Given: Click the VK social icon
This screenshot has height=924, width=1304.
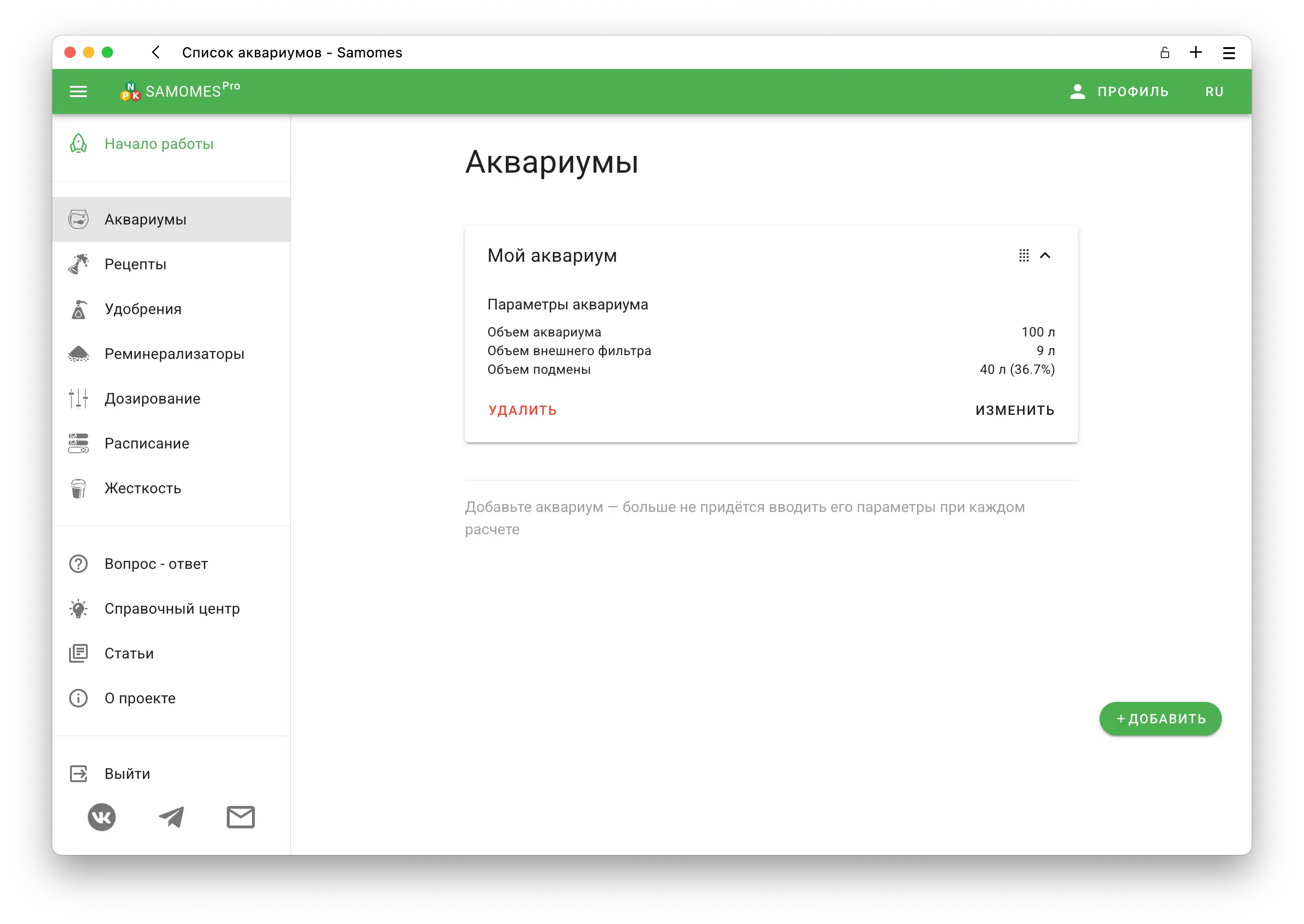Looking at the screenshot, I should [x=102, y=817].
